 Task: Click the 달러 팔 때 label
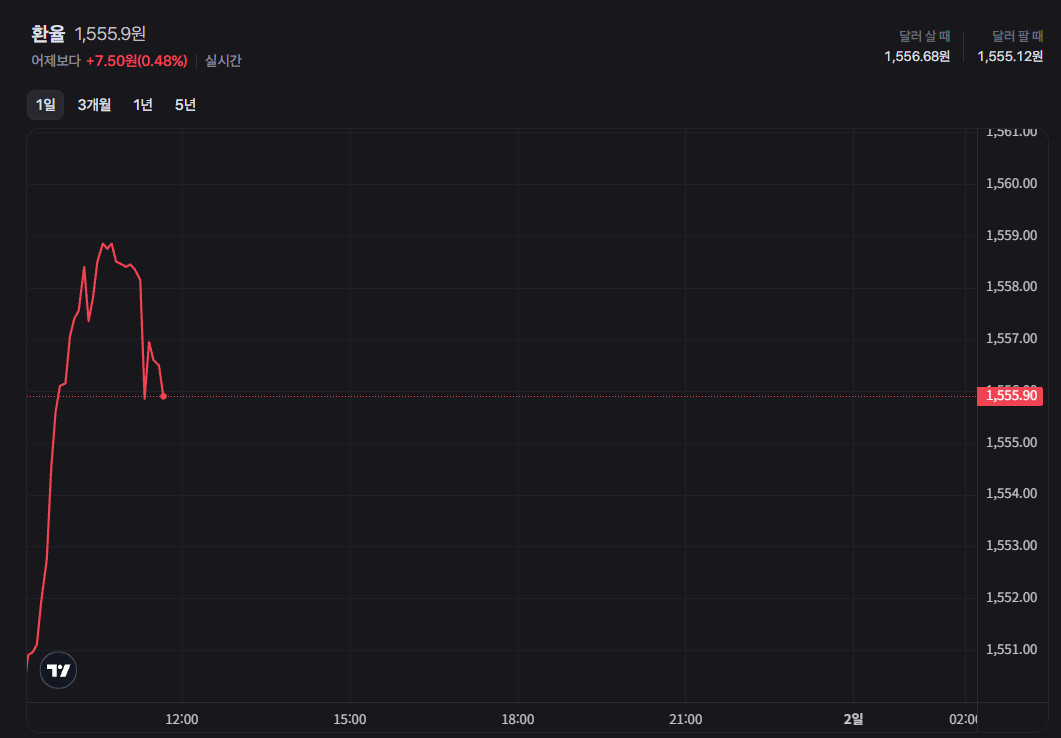click(x=1018, y=36)
